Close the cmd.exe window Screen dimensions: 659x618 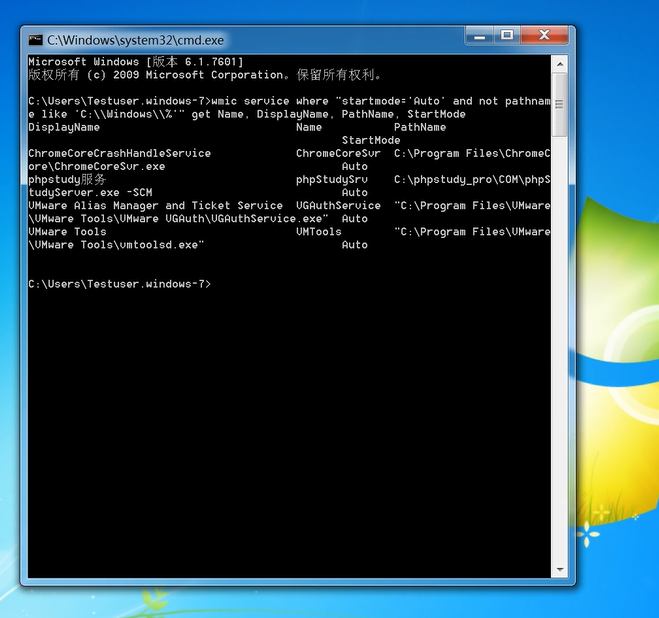[x=542, y=36]
